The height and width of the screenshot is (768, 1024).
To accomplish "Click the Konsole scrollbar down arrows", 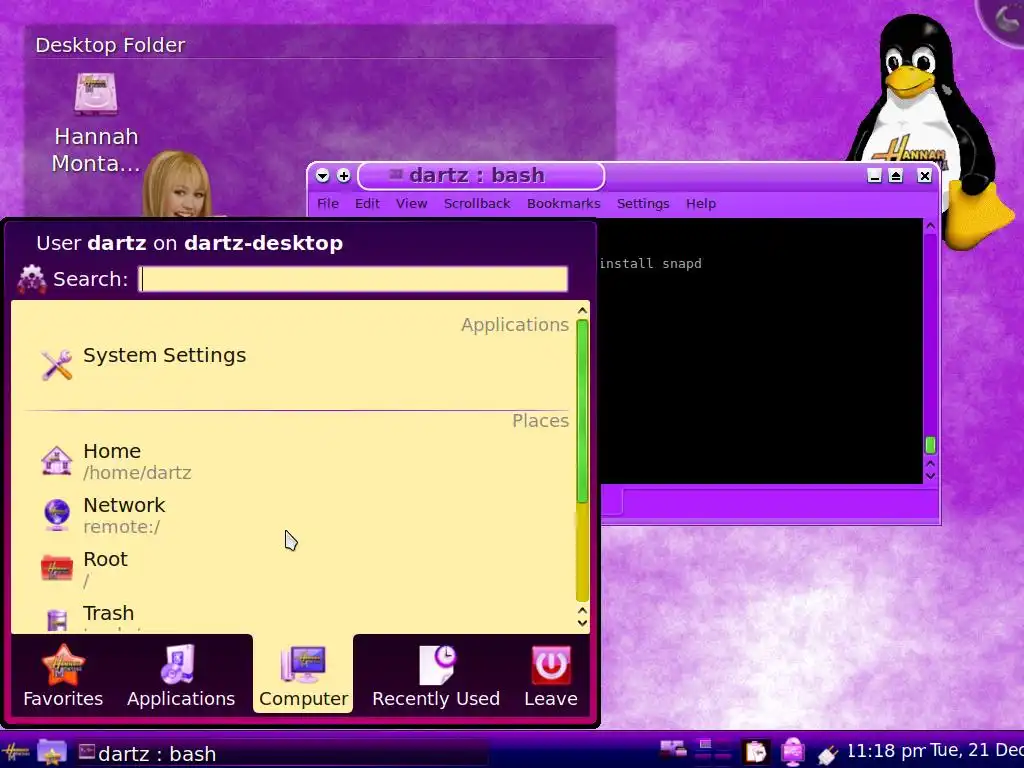I will tap(931, 470).
